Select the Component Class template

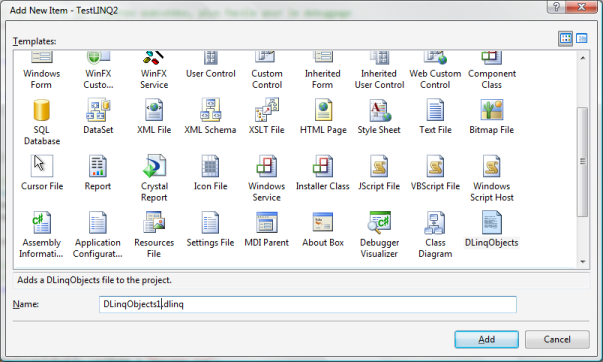491,70
